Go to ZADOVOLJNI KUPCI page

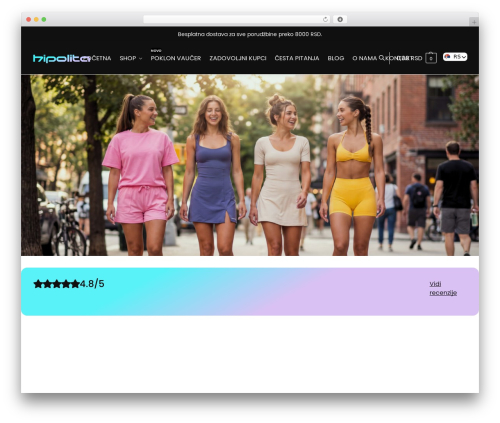pyautogui.click(x=238, y=58)
